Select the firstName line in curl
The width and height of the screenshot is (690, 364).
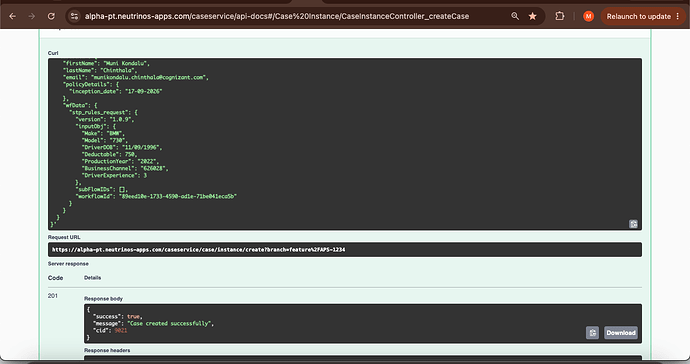pos(106,63)
